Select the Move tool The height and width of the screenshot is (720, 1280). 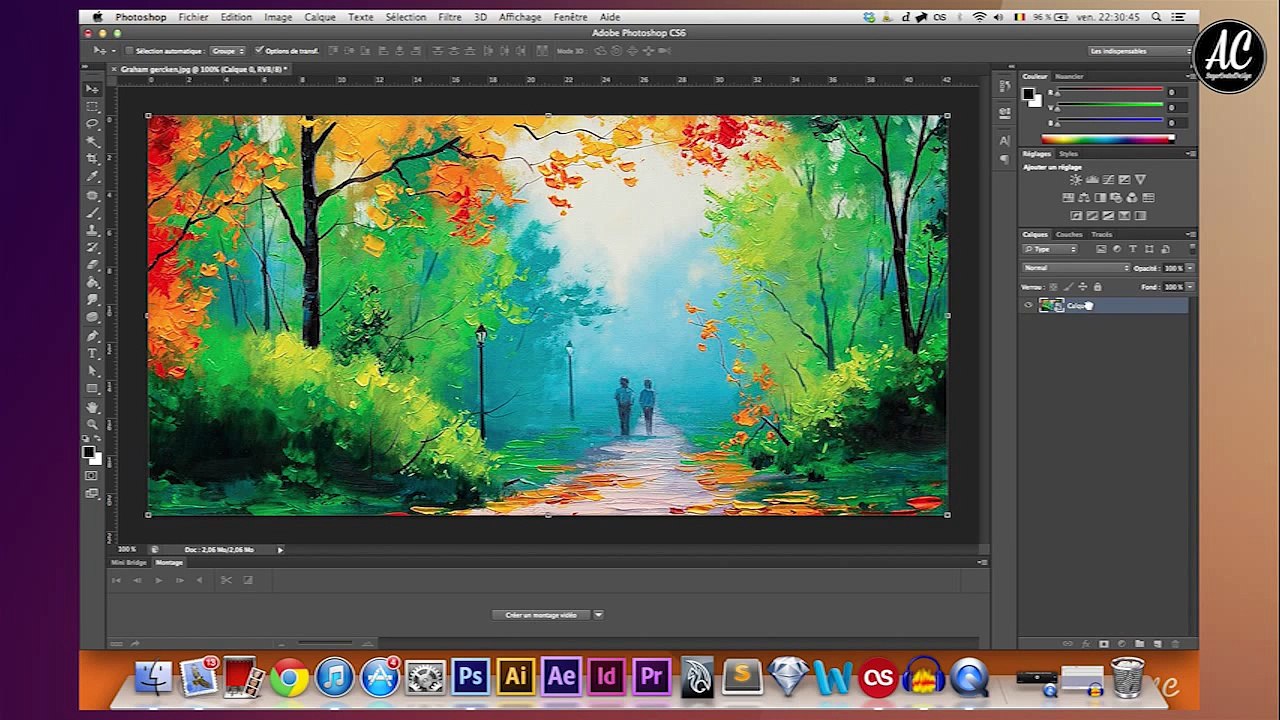(93, 89)
